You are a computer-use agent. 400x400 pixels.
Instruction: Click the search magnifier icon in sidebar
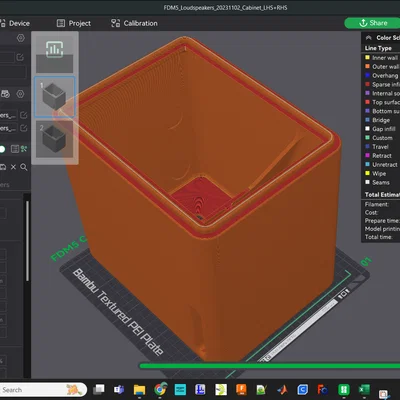tap(24, 167)
